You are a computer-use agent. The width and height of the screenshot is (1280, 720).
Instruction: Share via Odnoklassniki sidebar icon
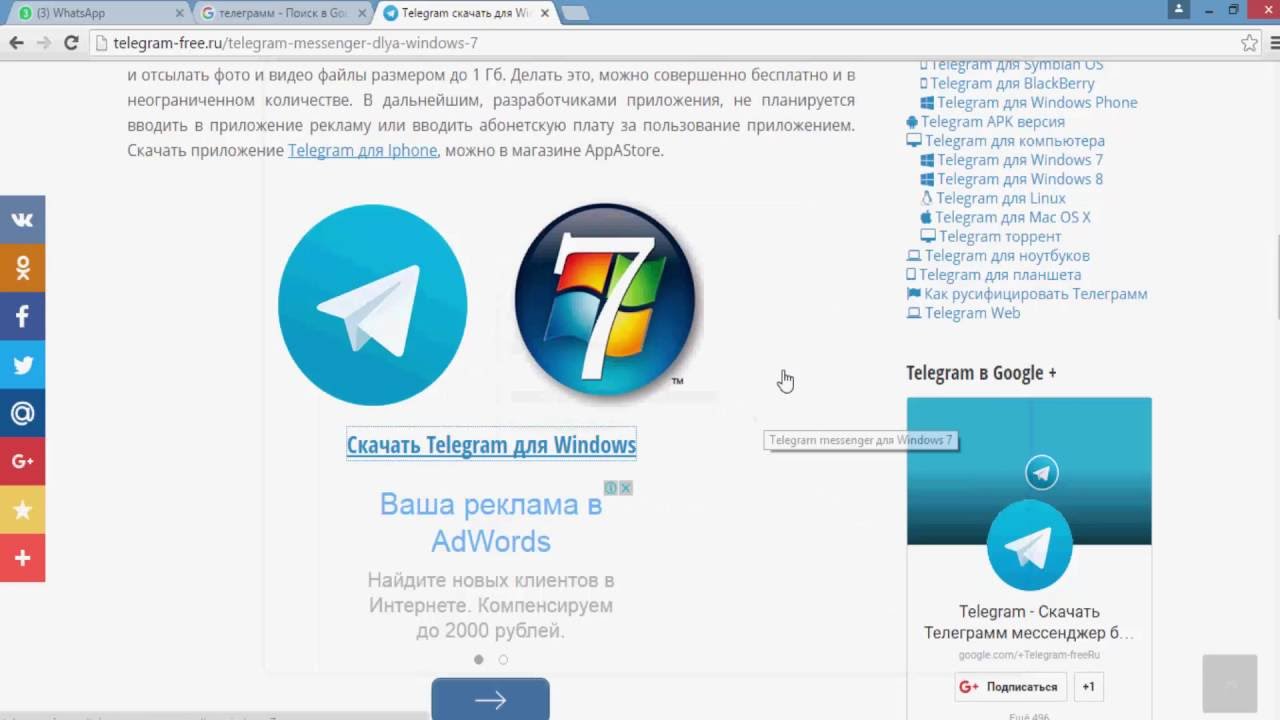click(x=22, y=268)
